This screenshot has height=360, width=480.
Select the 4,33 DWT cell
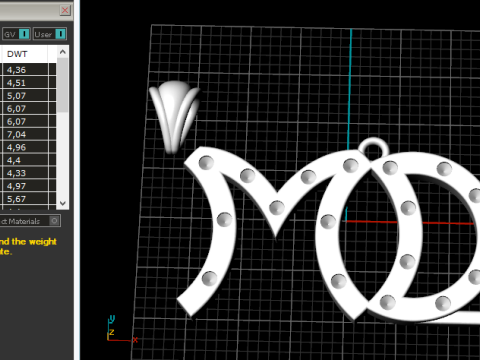point(25,173)
